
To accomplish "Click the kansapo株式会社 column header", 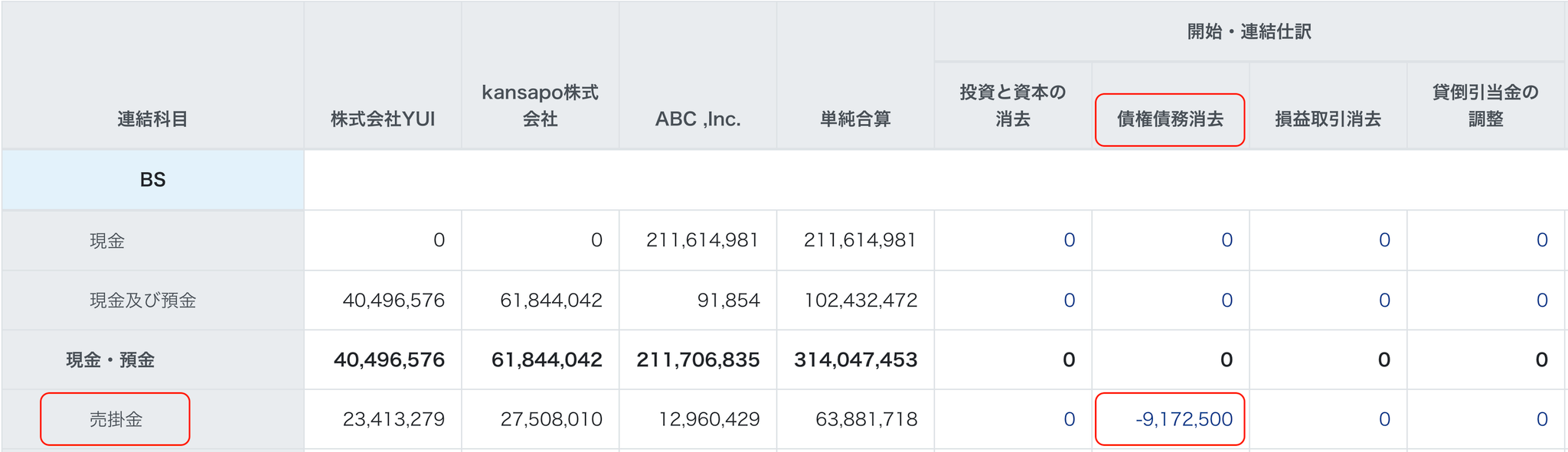I will [x=540, y=106].
